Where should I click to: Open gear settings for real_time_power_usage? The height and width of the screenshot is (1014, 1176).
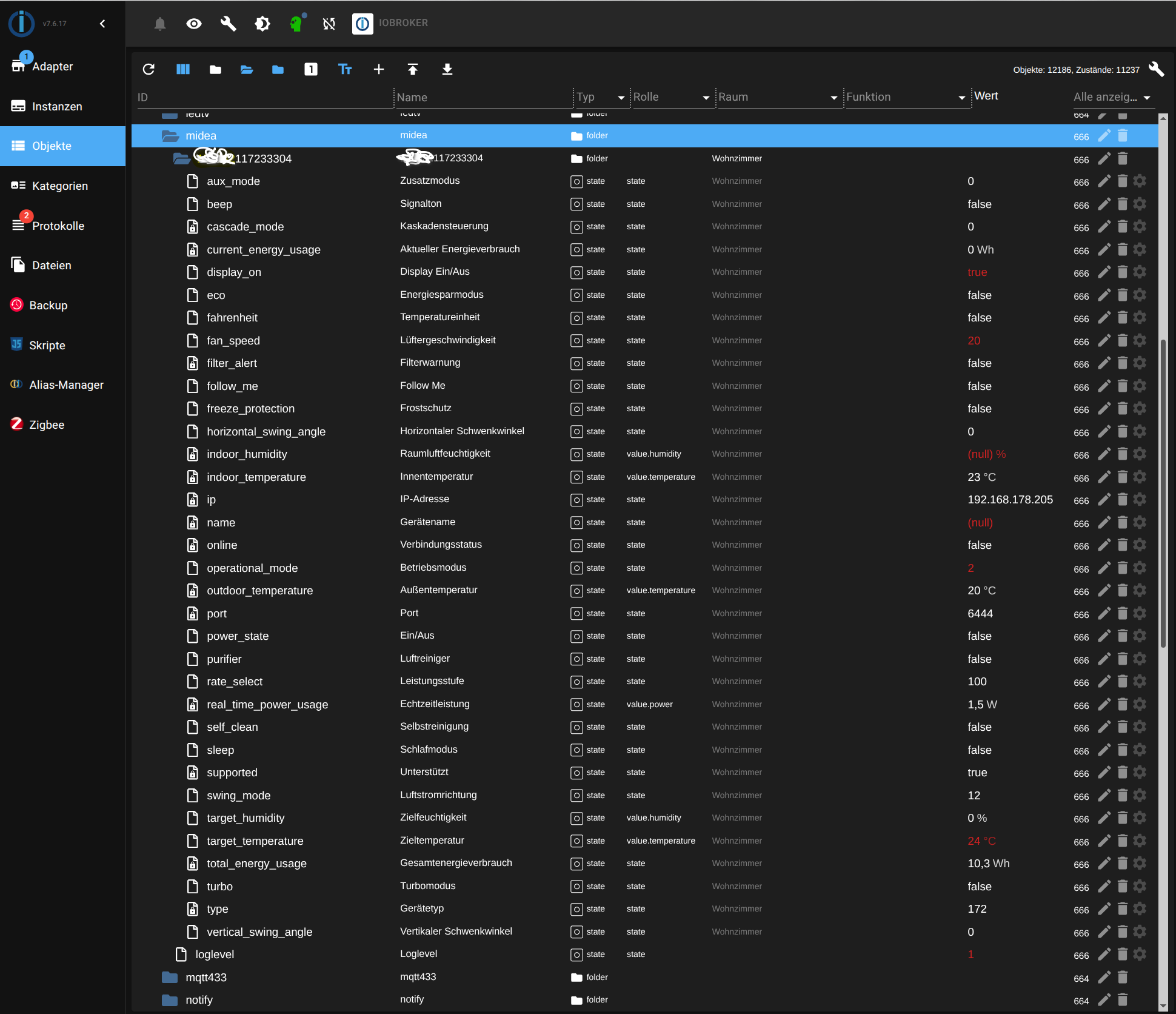pyautogui.click(x=1140, y=704)
